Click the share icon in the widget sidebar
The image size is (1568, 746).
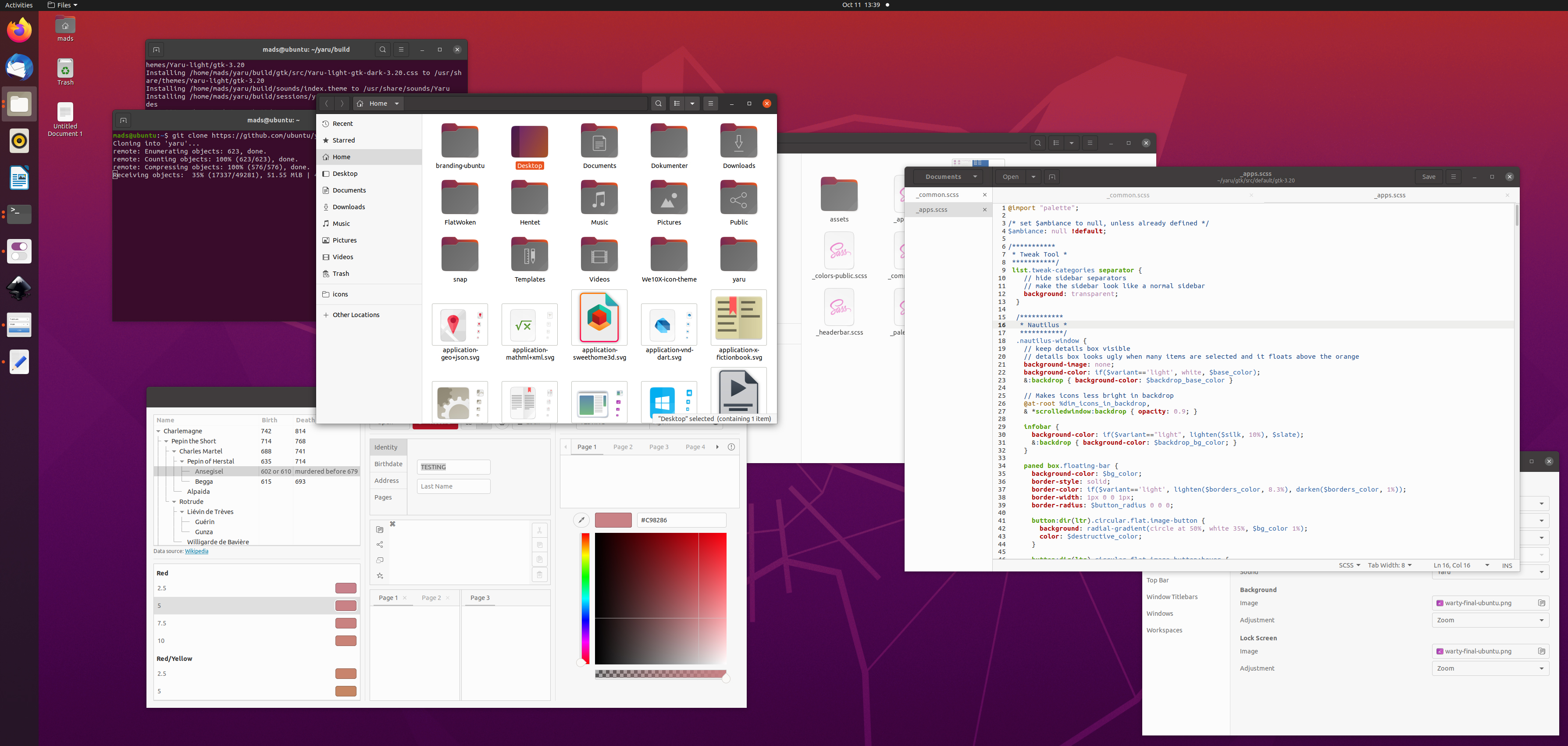[380, 544]
